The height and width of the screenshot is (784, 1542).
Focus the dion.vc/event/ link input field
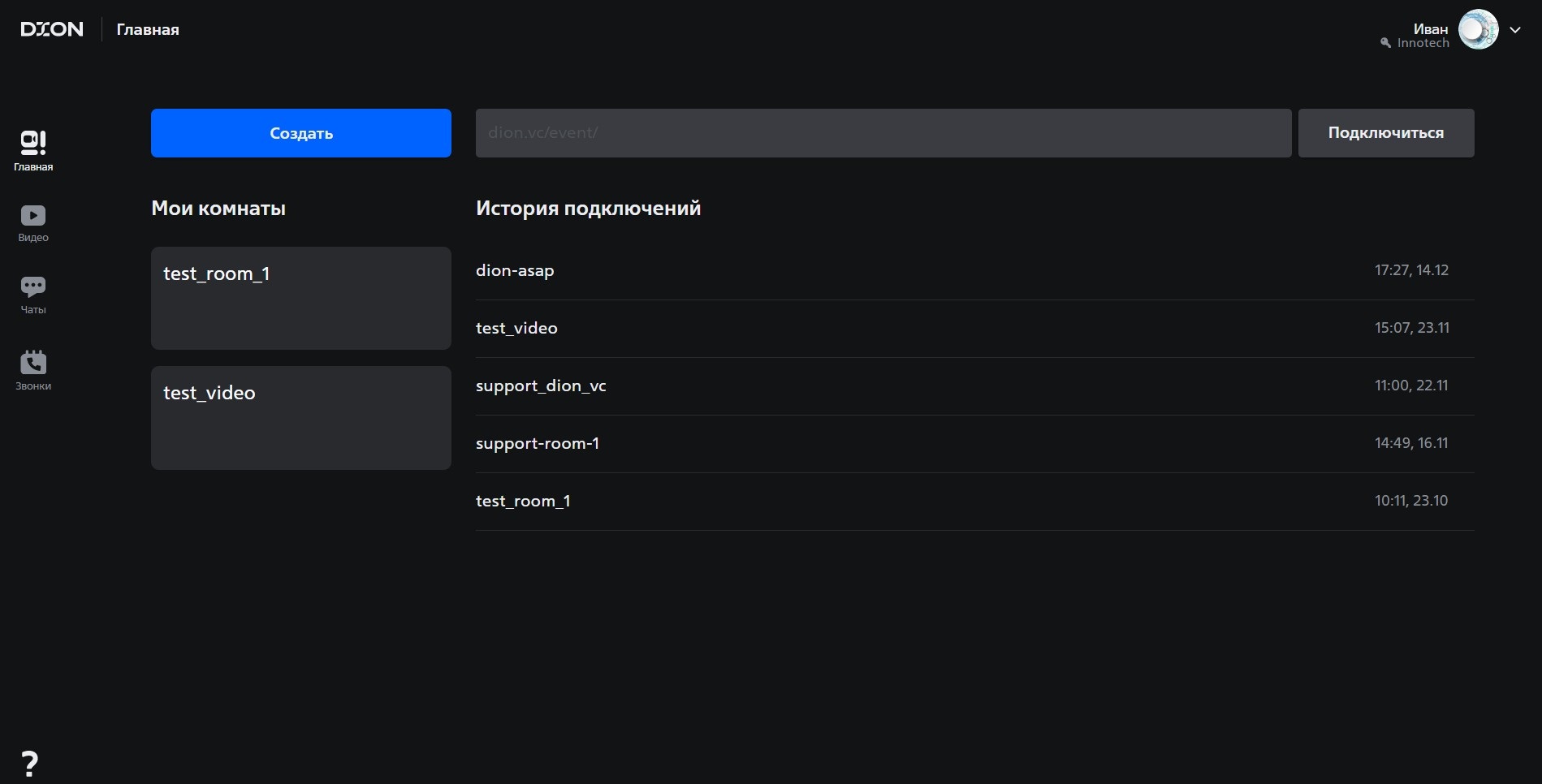click(x=883, y=133)
